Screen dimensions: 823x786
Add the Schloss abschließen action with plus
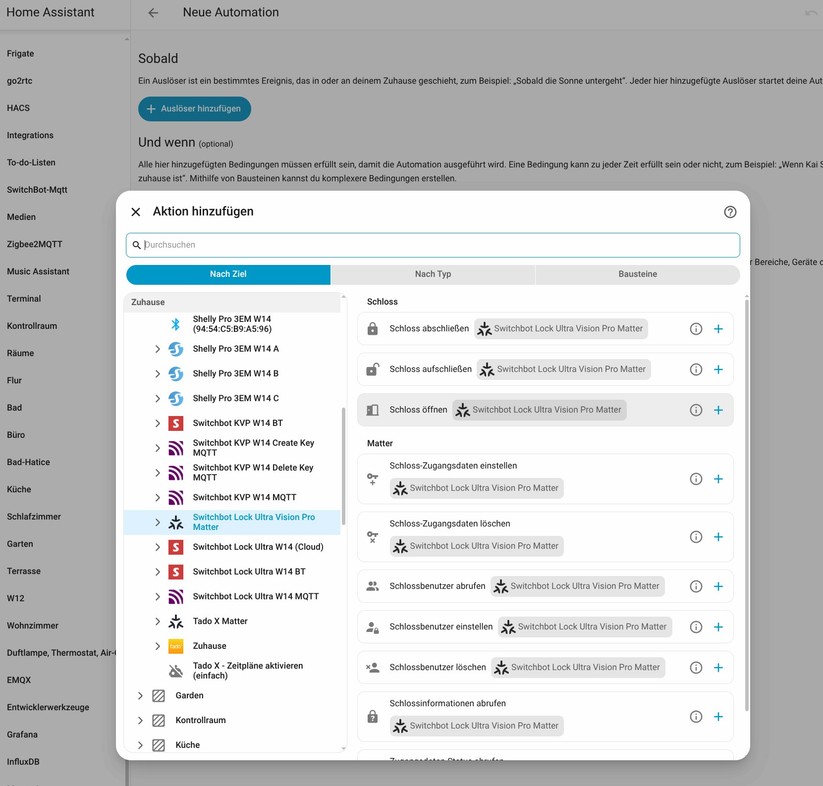[x=718, y=329]
